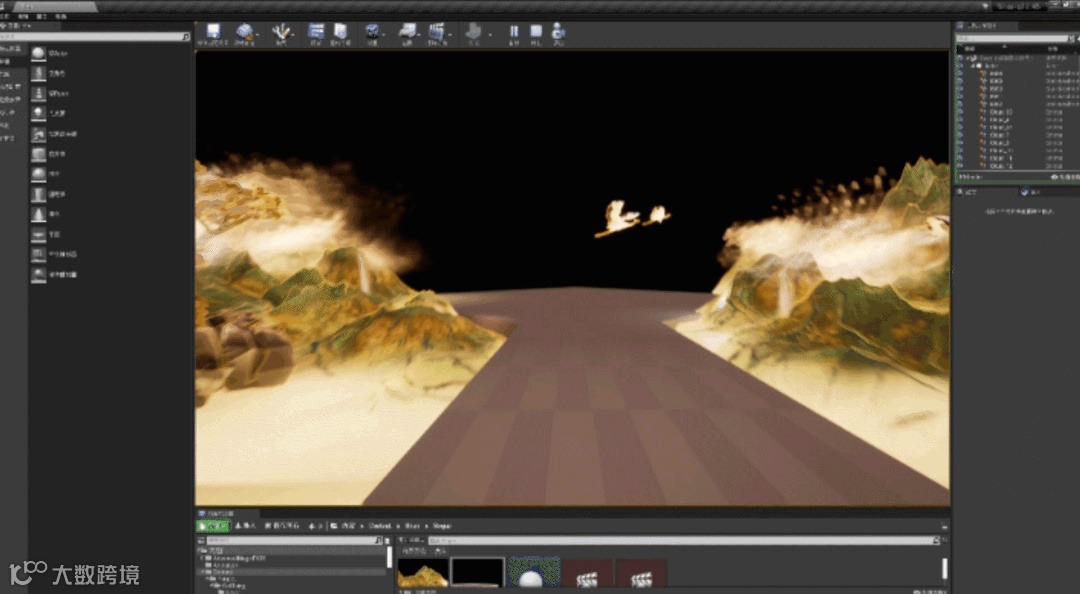Screen dimensions: 1080x594
Task: Toggle visibility eye of outliner folder row
Action: click(x=959, y=66)
